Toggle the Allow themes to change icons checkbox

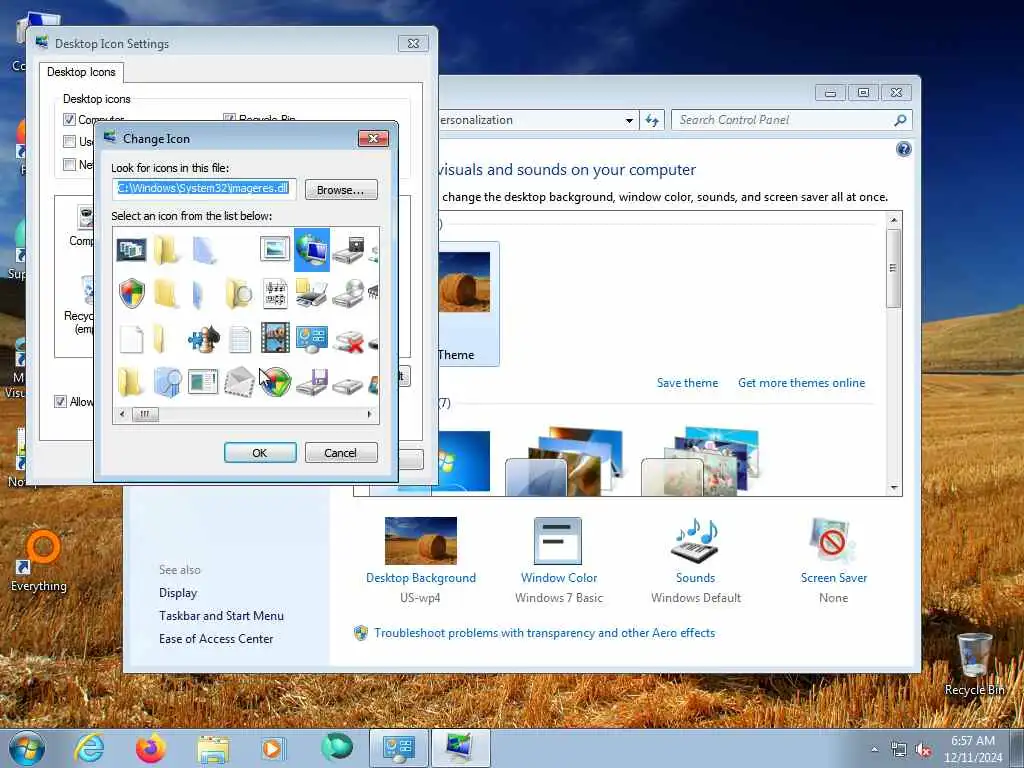(x=60, y=402)
